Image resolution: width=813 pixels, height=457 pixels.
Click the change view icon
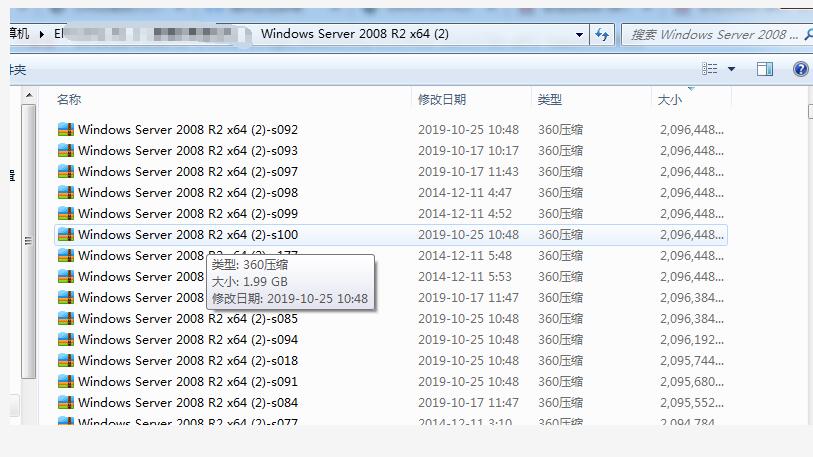click(710, 69)
